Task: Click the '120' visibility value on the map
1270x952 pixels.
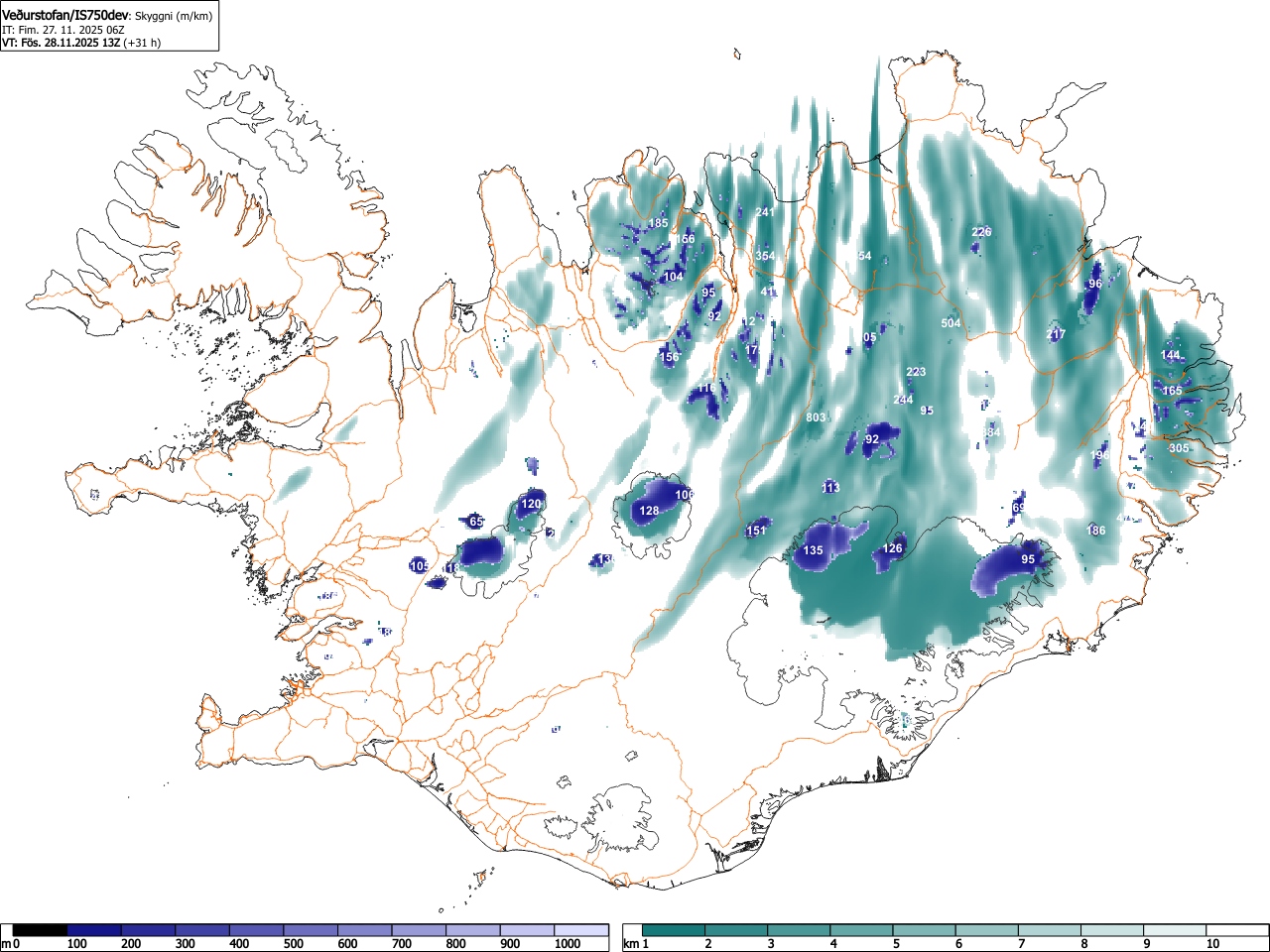Action: tap(532, 504)
